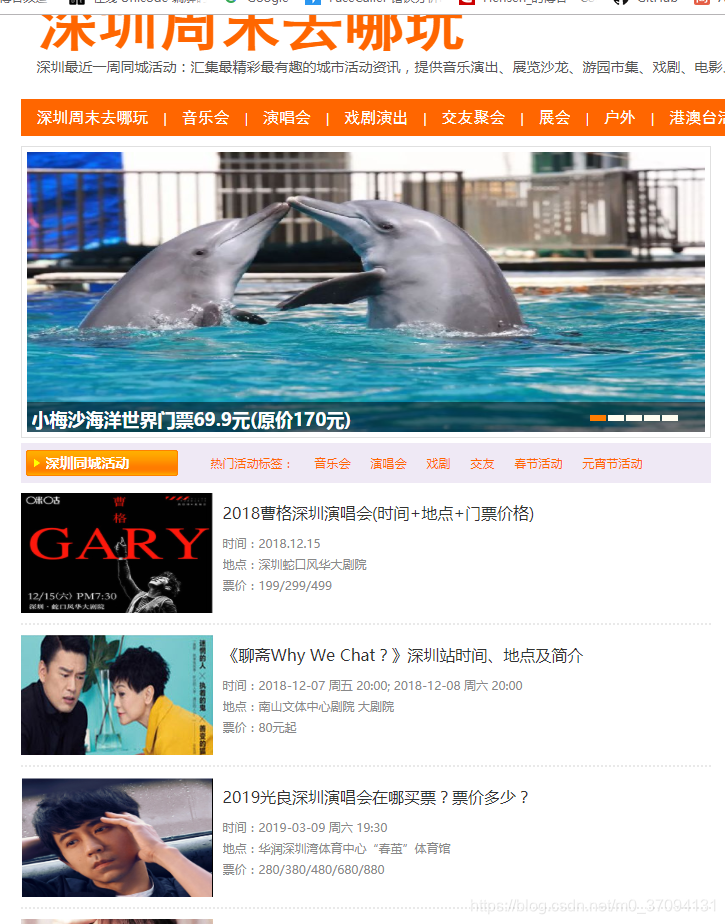Open the 2019光良深圳演唱会 article title
Image resolution: width=725 pixels, height=924 pixels.
(x=376, y=797)
